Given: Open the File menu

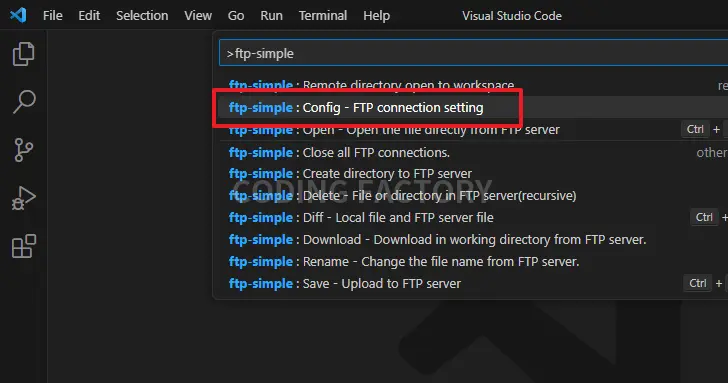Looking at the screenshot, I should pos(52,15).
